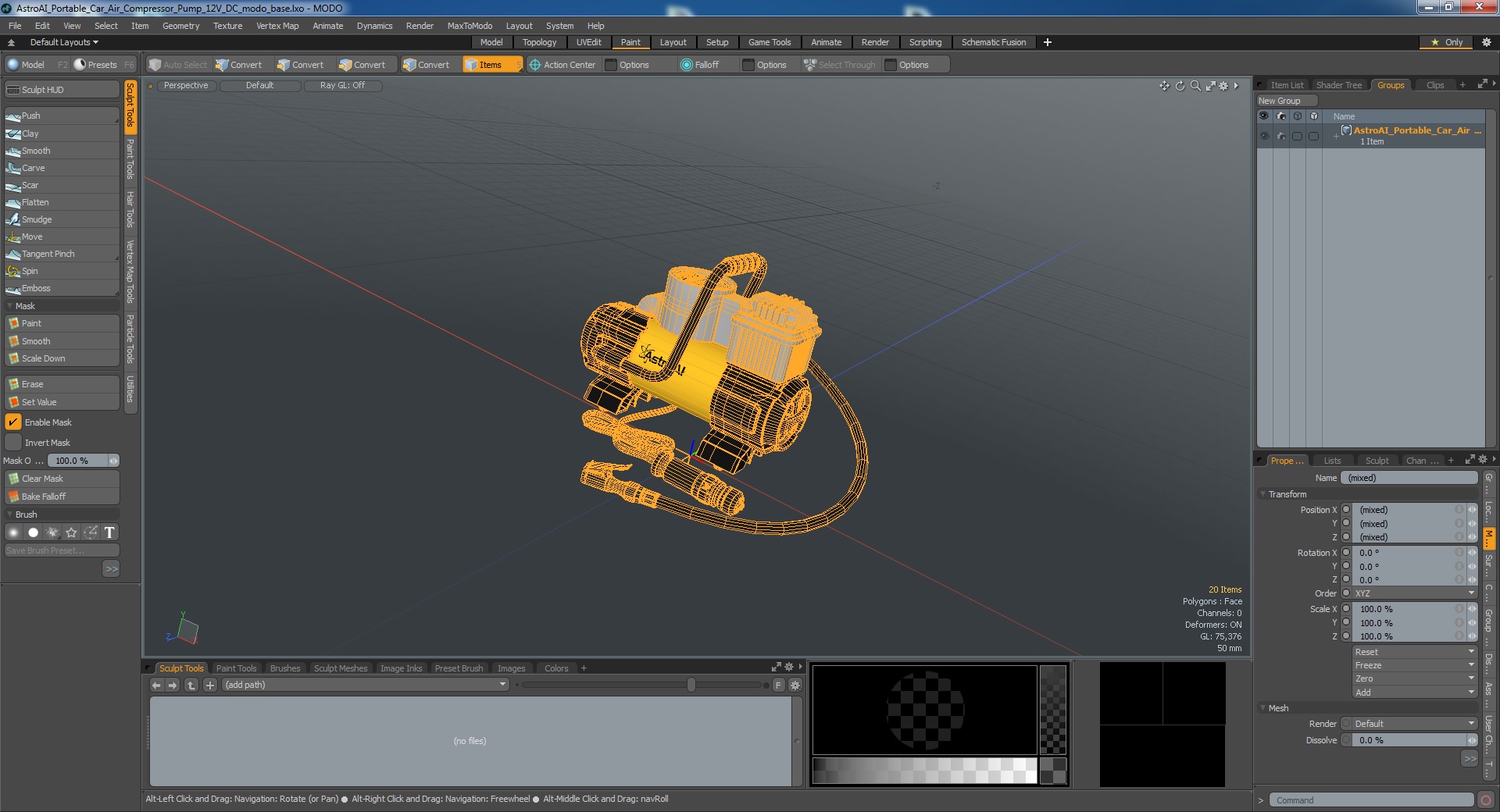The image size is (1500, 812).
Task: Click the Sculpt HUD button
Action: coord(62,90)
